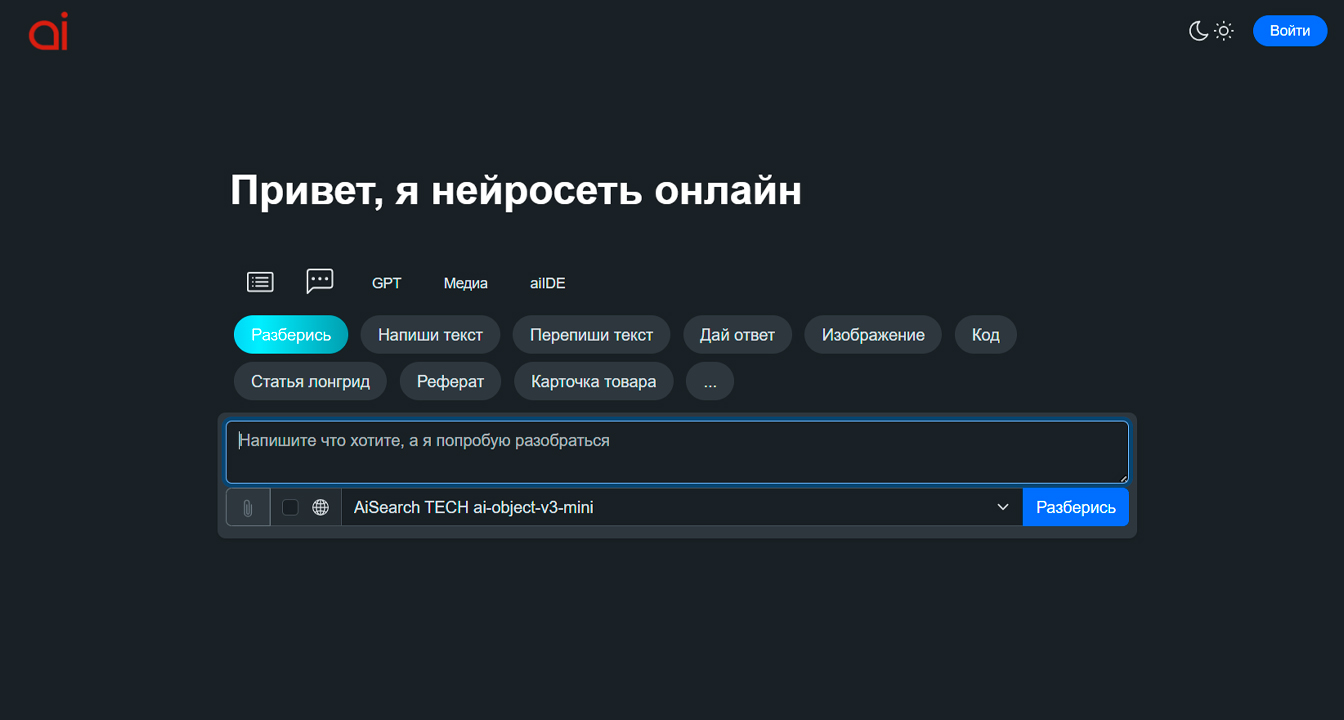Select the Код prompt template
This screenshot has height=720, width=1344.
click(985, 334)
